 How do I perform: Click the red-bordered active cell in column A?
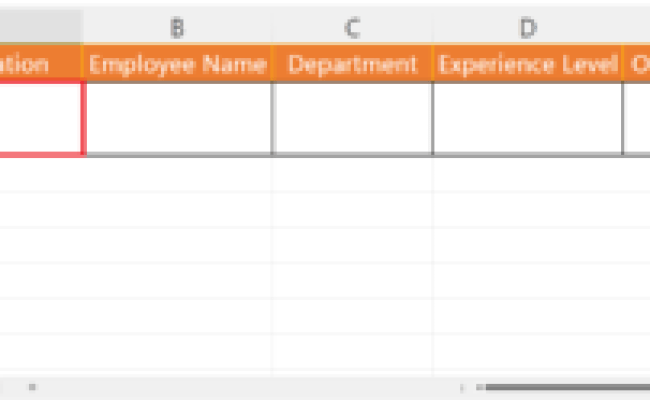click(x=41, y=118)
